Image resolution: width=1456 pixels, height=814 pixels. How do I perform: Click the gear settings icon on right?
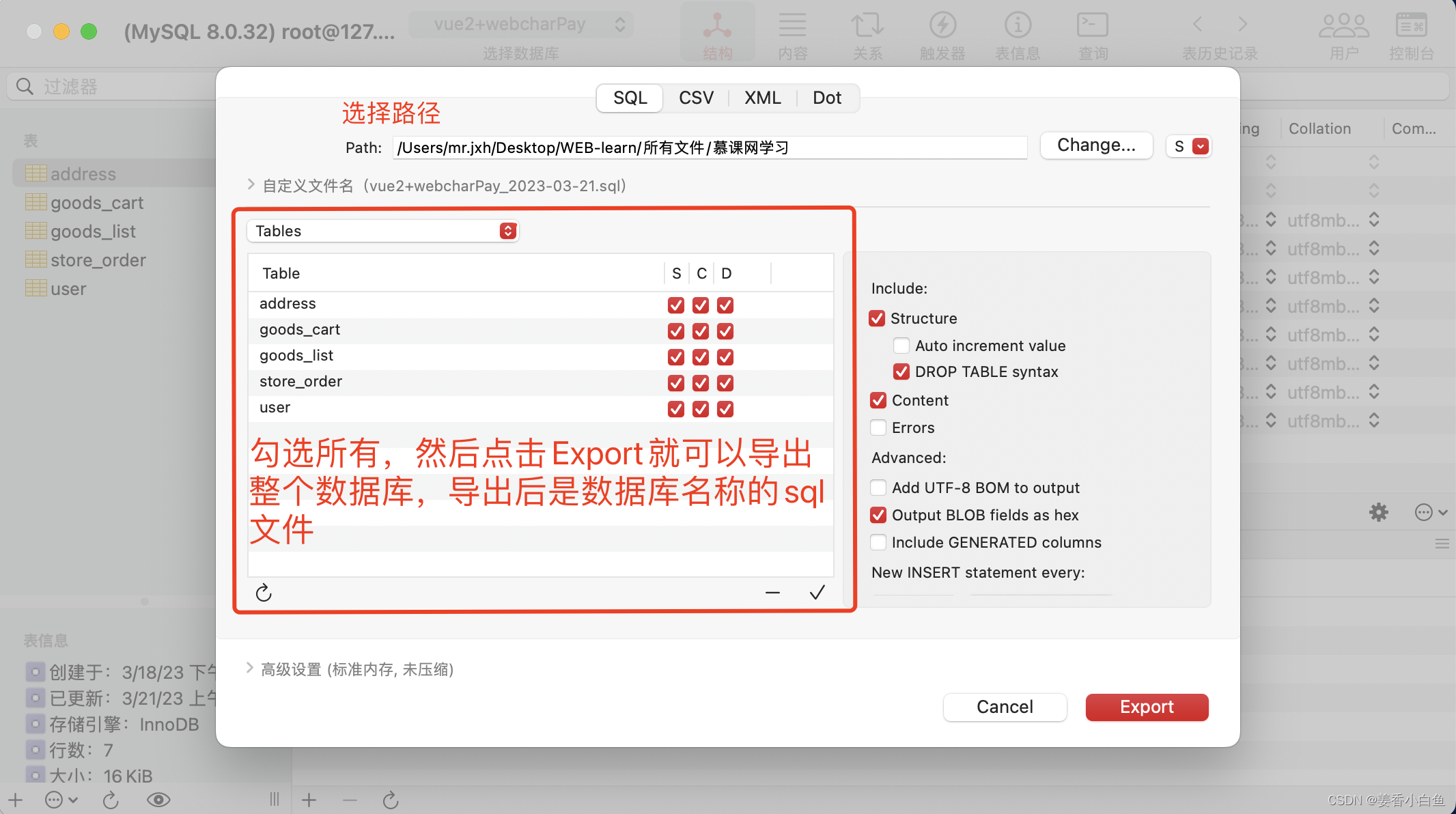1379,512
